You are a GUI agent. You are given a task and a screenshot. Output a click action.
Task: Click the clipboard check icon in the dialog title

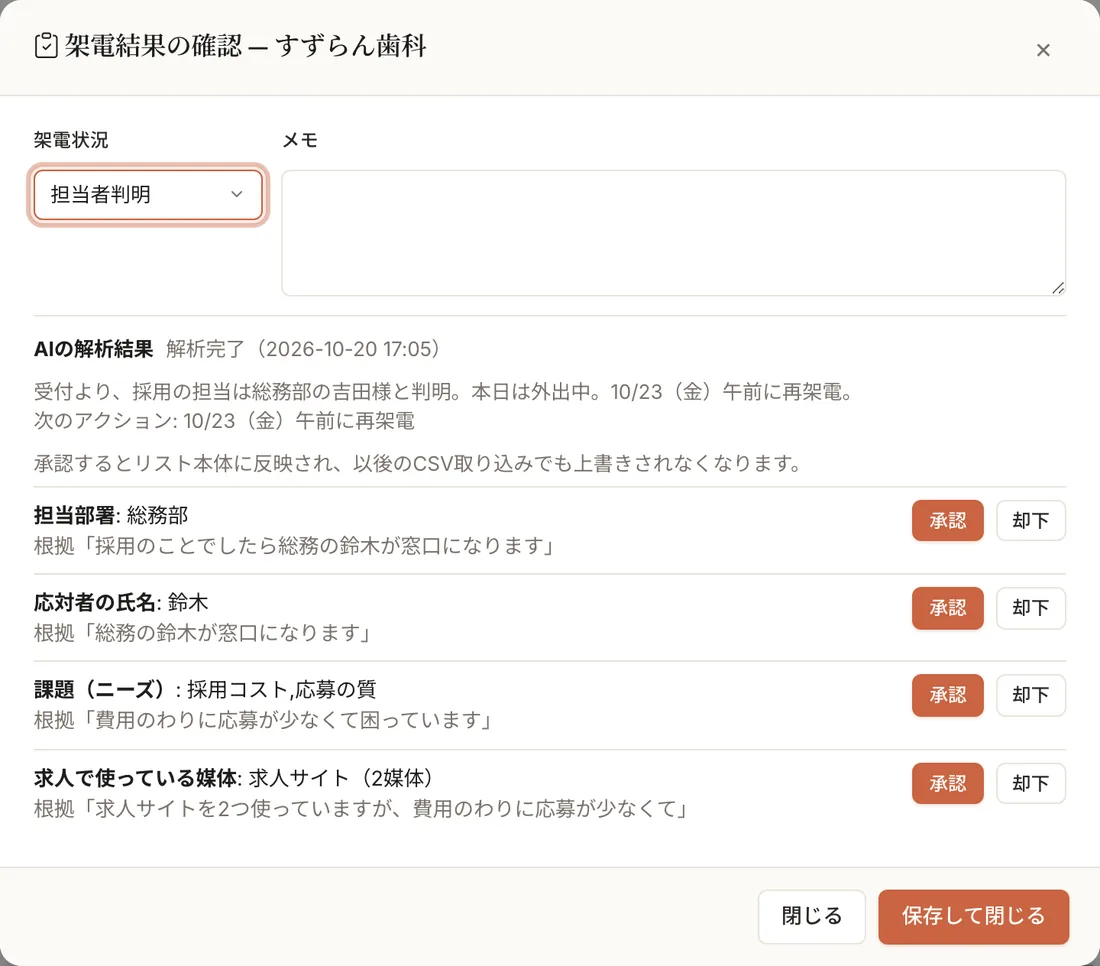point(46,46)
